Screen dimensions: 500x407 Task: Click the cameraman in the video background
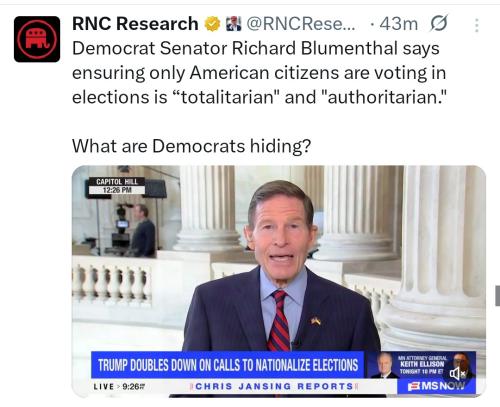tap(142, 231)
